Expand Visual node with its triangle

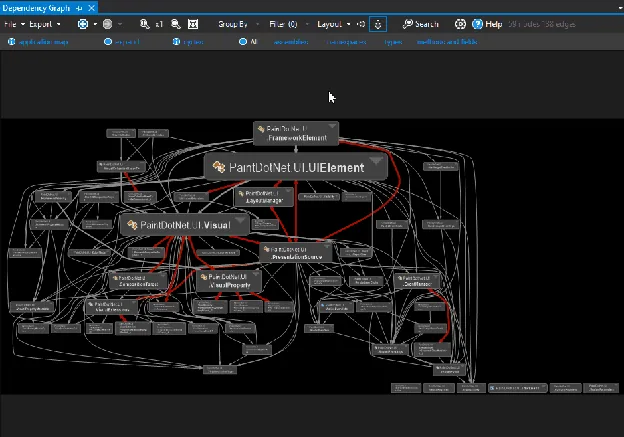click(240, 220)
